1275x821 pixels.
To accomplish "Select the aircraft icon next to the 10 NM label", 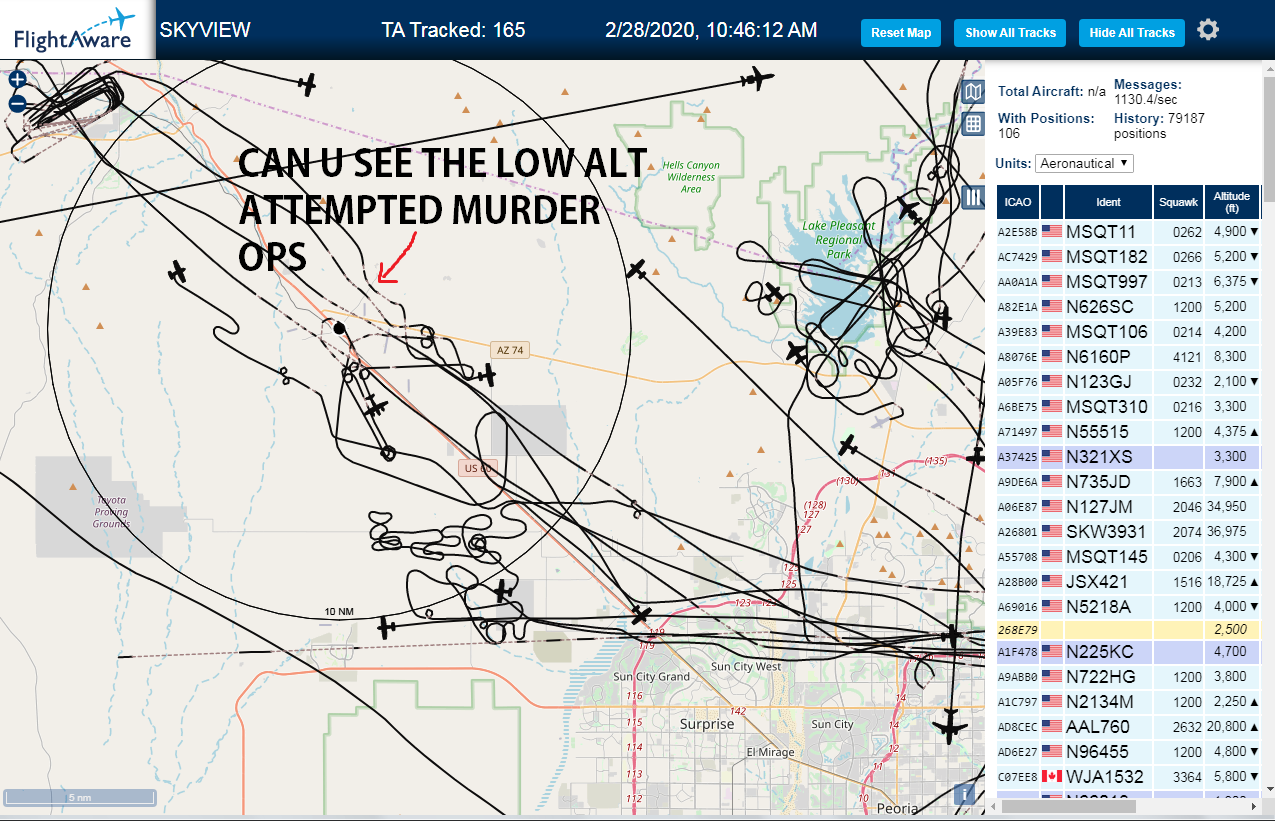I will click(x=388, y=628).
